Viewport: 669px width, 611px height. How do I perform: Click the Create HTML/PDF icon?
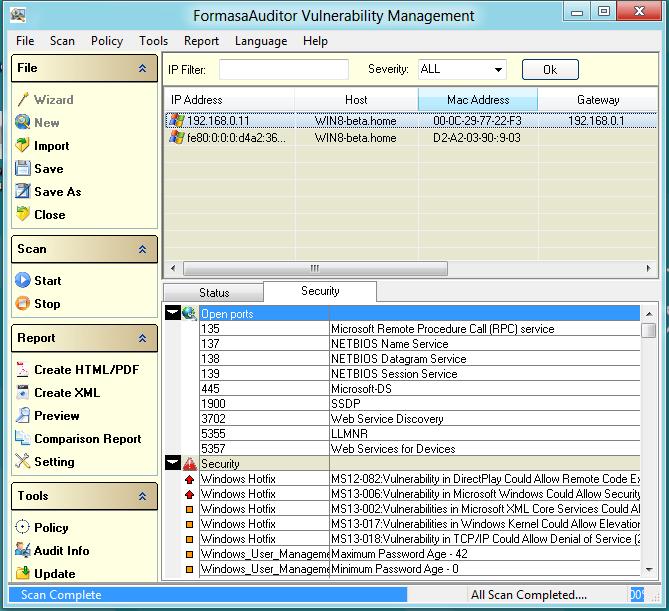(23, 370)
